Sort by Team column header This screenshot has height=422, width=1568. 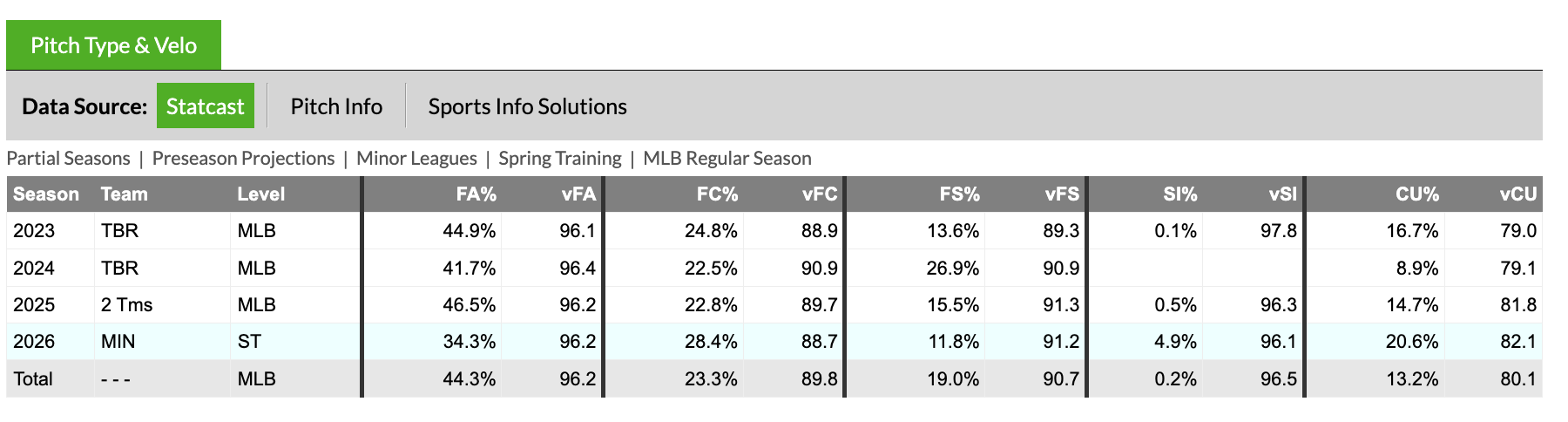coord(124,194)
